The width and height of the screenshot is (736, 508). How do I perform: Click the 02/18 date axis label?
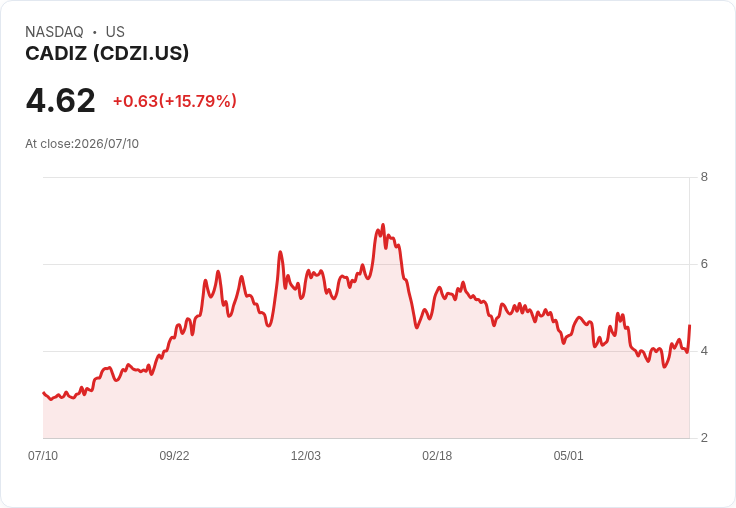[437, 456]
